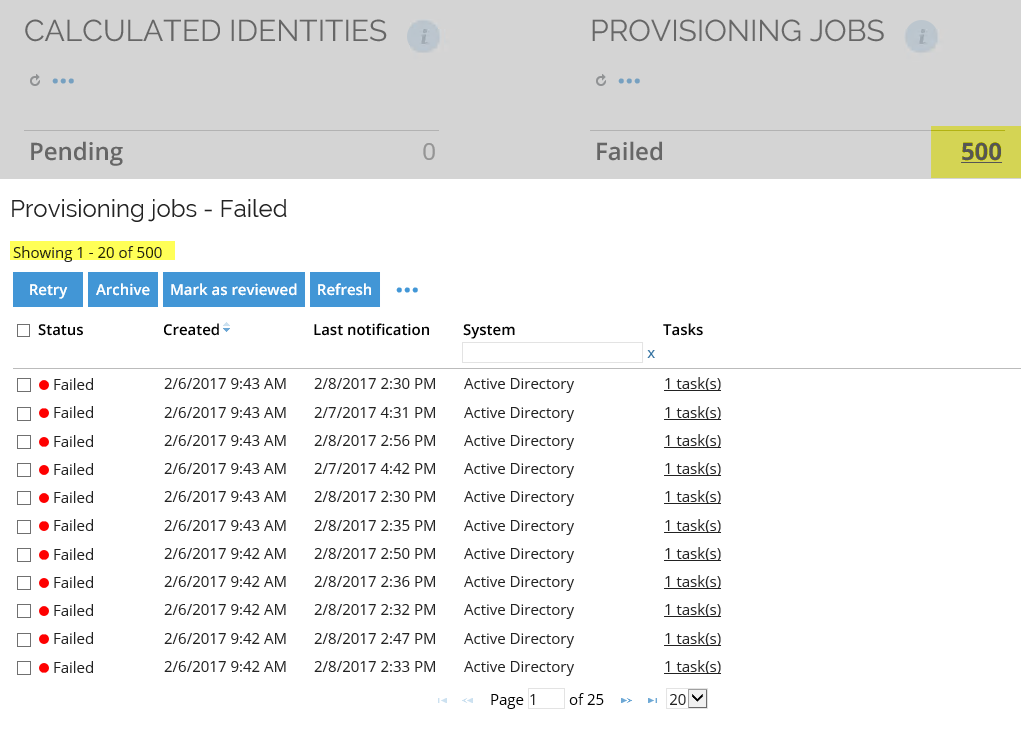Open the page size dropdown showing 20

coord(686,699)
